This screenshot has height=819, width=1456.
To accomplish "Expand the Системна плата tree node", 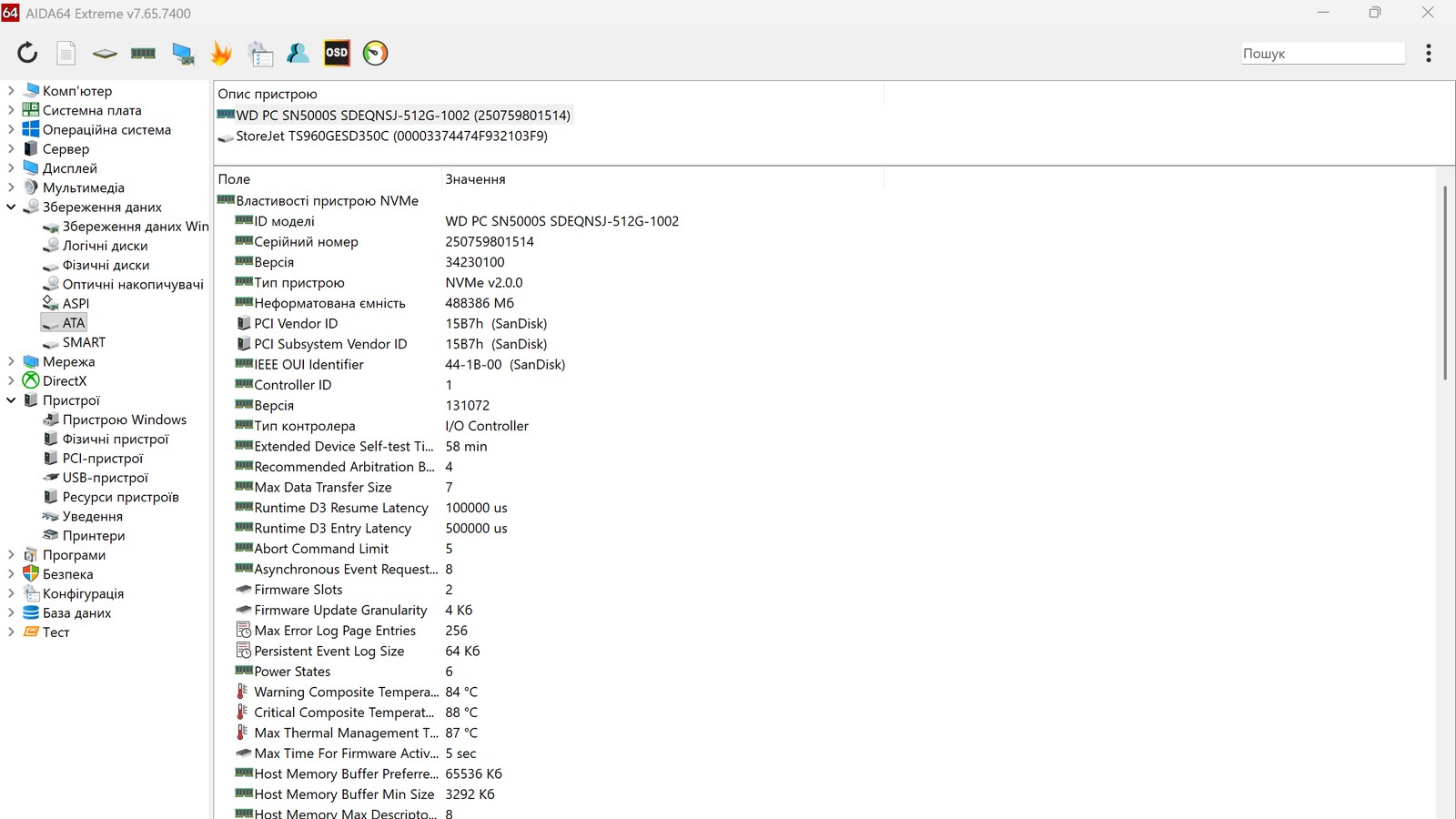I will coord(11,110).
